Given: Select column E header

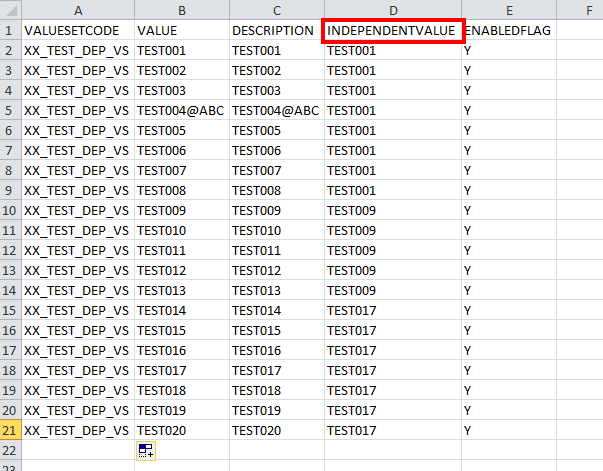Looking at the screenshot, I should [x=509, y=10].
